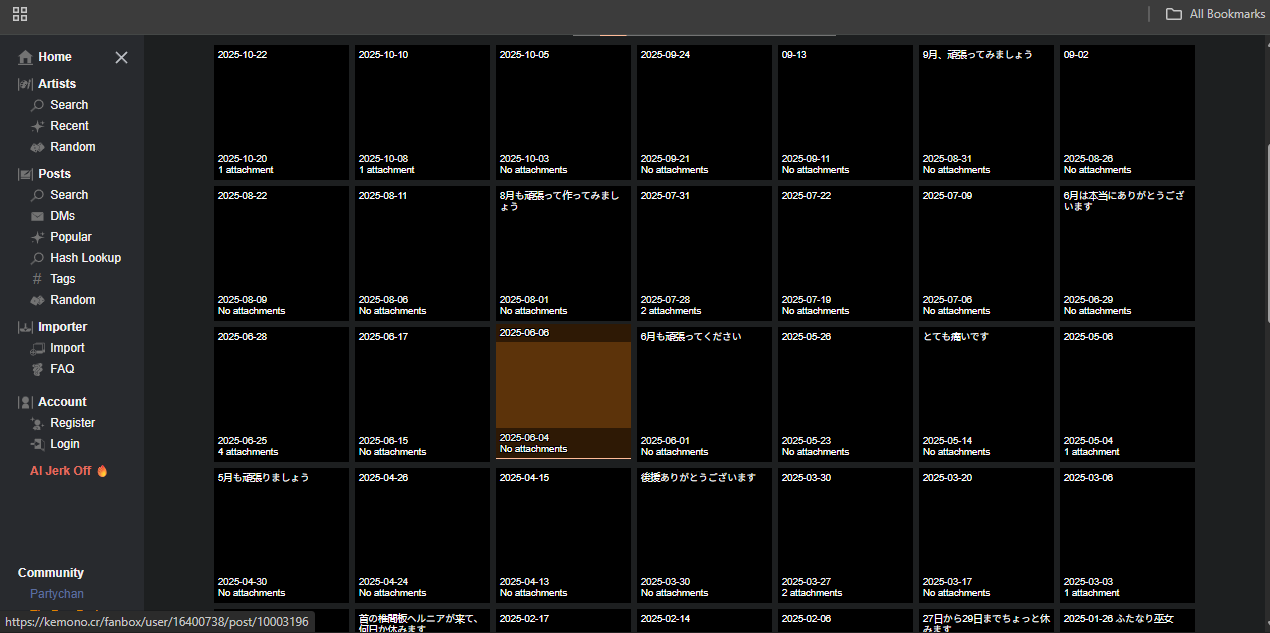Click the Posts DMs envelope icon
The width and height of the screenshot is (1270, 633).
[x=38, y=216]
